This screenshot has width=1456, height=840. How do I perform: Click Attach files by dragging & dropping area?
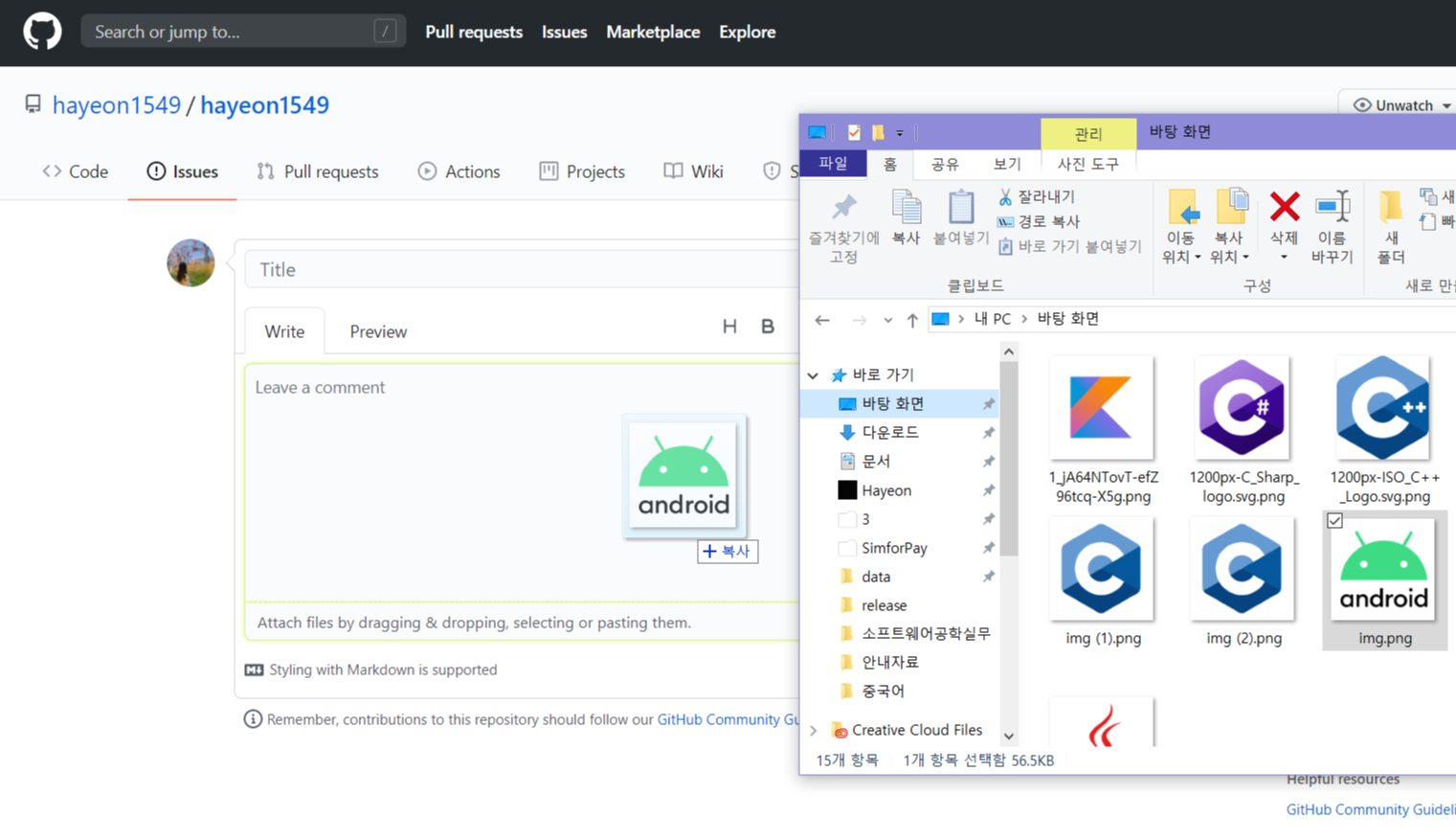coord(522,623)
